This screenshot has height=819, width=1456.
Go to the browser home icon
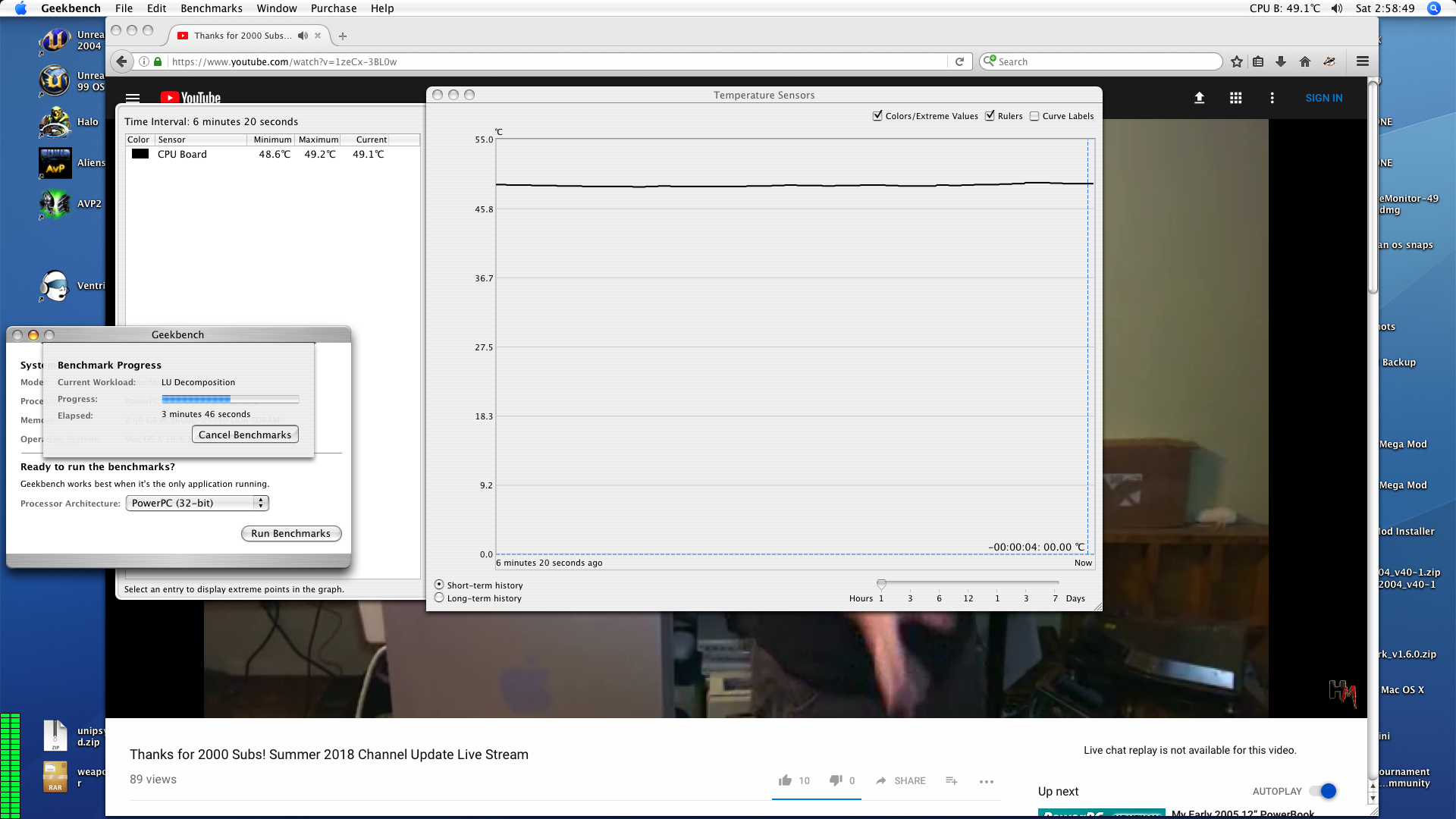point(1305,61)
